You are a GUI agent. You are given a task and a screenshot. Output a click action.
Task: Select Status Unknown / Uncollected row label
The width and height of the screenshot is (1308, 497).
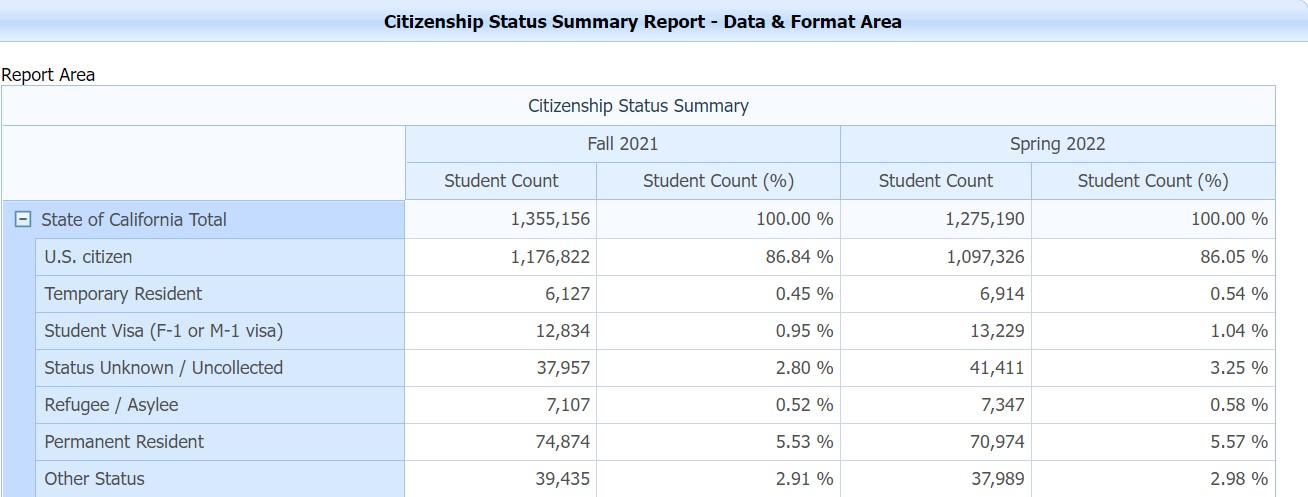click(220, 368)
